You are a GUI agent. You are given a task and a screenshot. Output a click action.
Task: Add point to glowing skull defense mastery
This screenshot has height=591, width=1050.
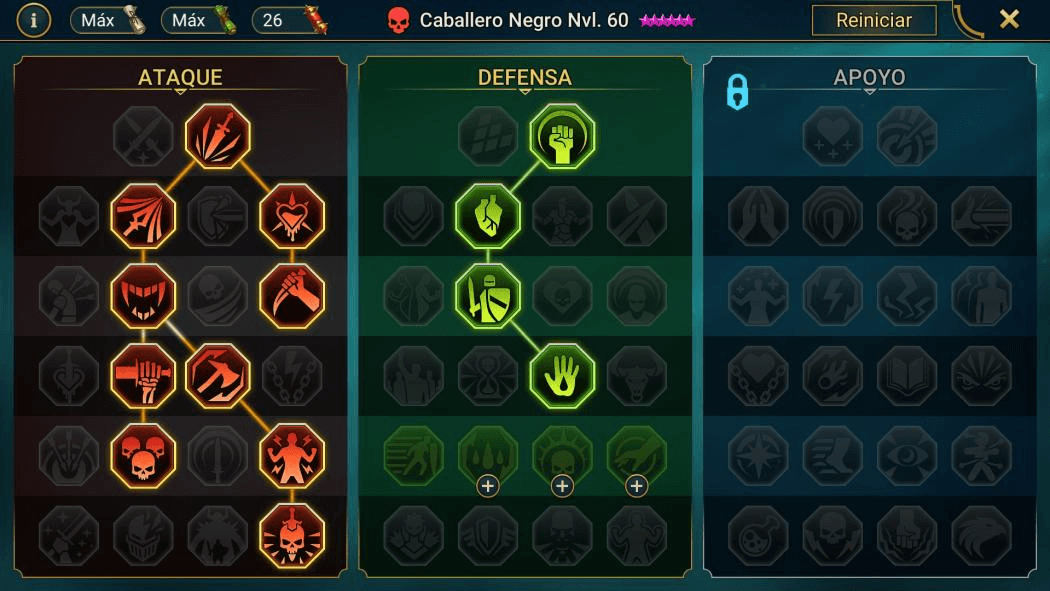[562, 486]
